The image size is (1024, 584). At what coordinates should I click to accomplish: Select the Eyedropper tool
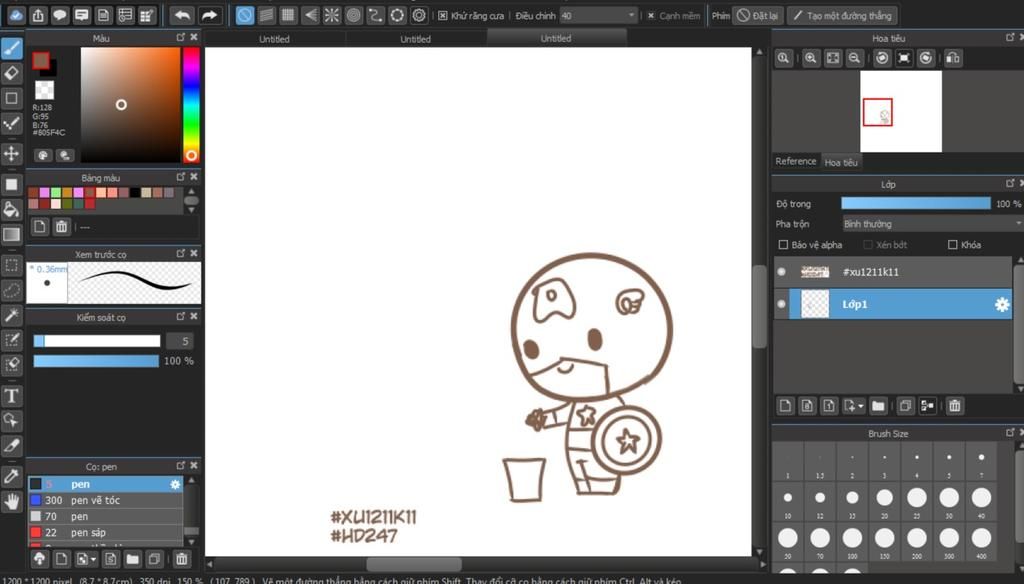12,476
